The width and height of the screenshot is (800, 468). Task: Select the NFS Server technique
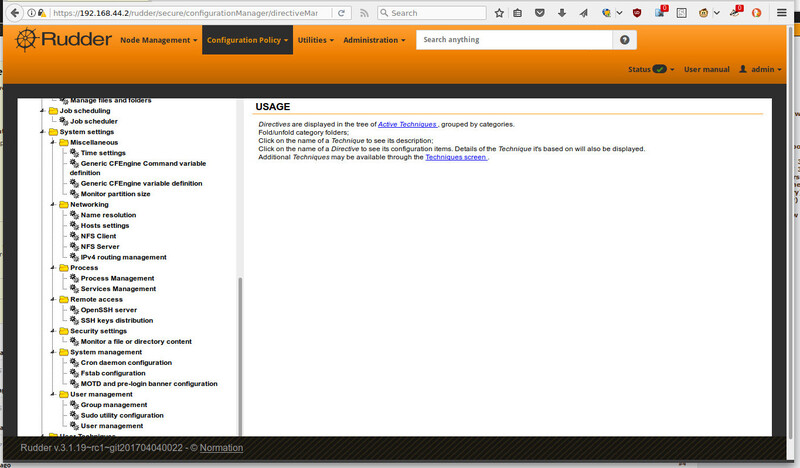coord(100,247)
